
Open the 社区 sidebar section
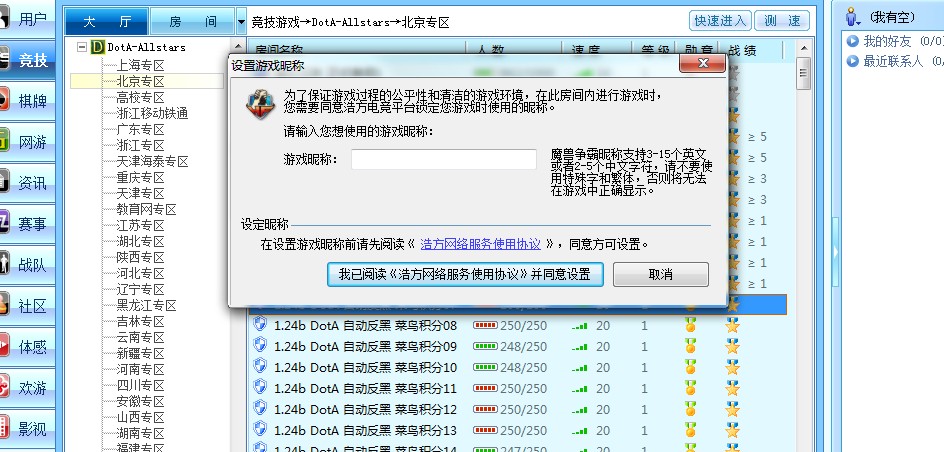coord(27,306)
